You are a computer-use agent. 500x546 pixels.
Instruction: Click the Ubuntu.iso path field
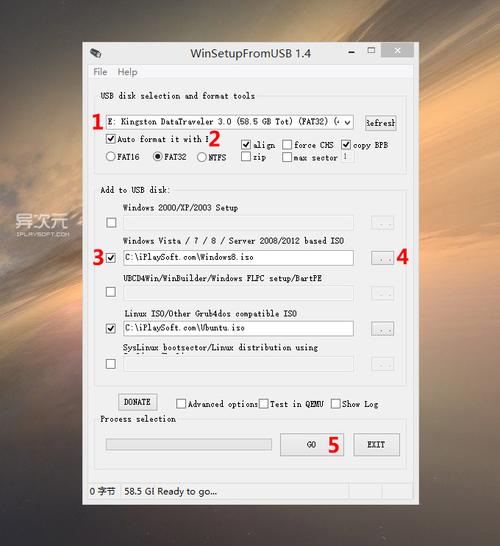[x=238, y=328]
